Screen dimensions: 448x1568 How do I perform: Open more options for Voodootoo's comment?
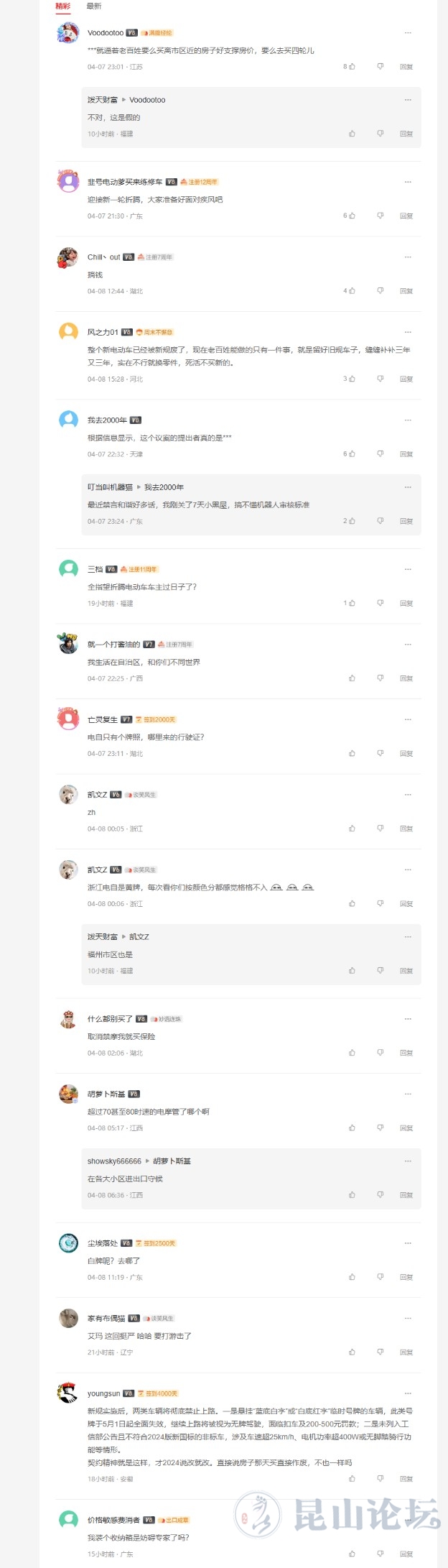pos(408,33)
